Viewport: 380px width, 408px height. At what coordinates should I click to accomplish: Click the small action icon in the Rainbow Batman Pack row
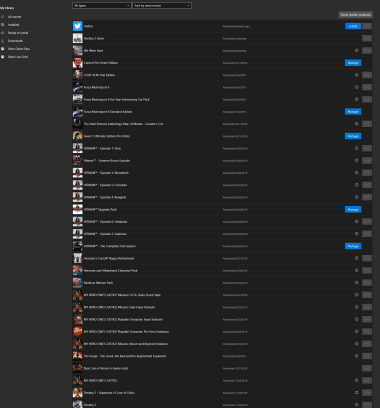[x=357, y=283]
